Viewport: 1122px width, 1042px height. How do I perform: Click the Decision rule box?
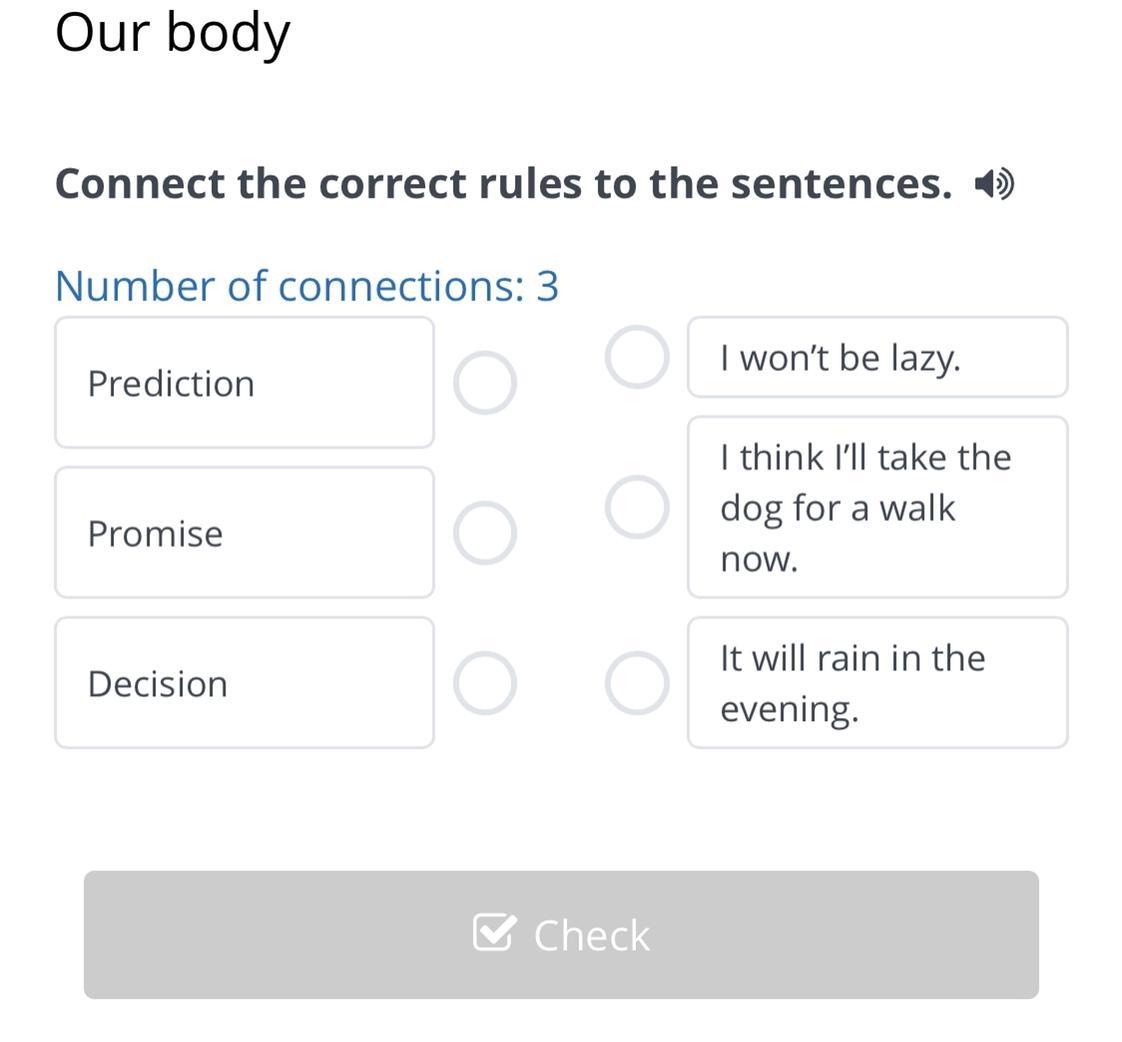[245, 683]
